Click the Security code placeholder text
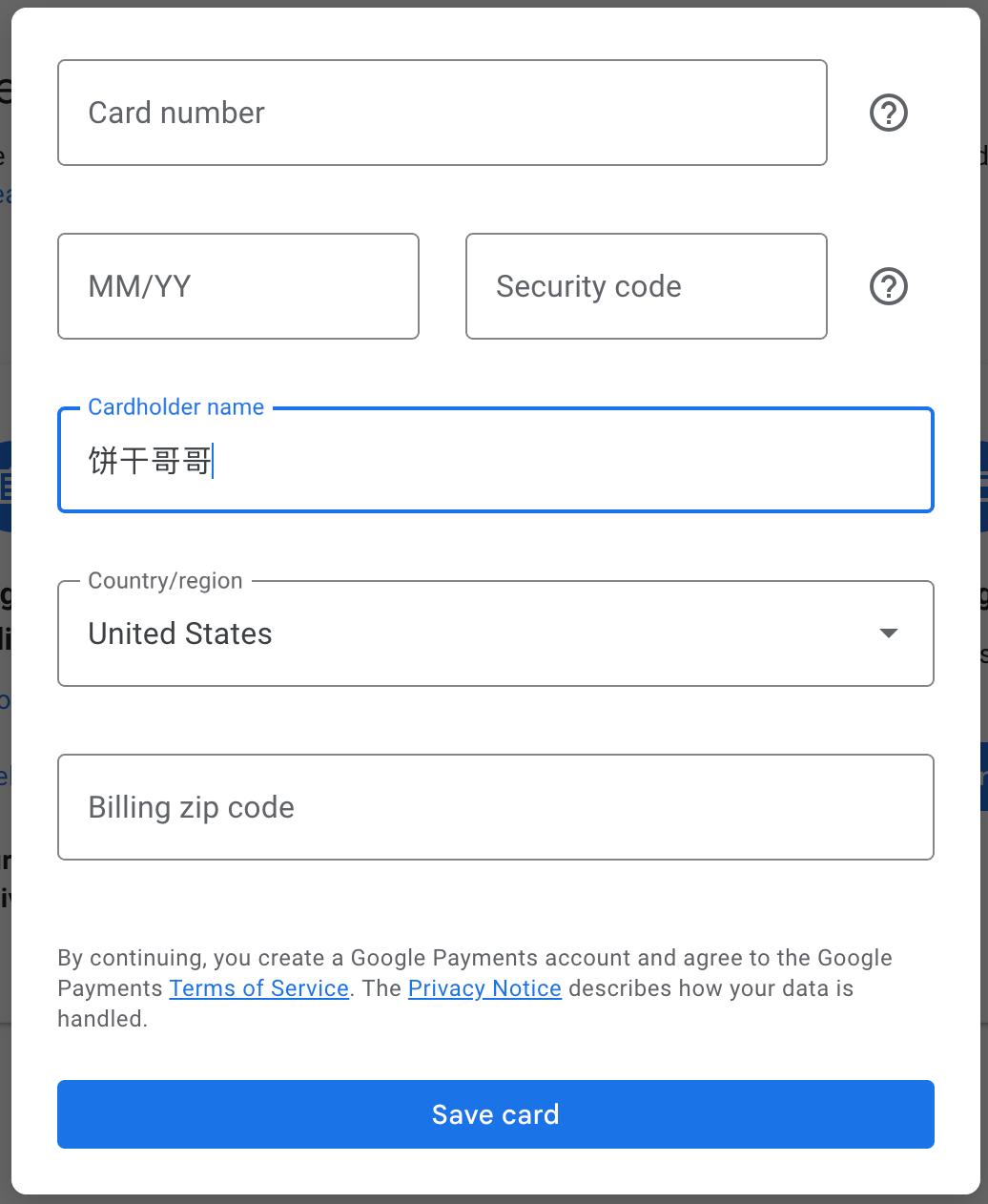 (588, 286)
